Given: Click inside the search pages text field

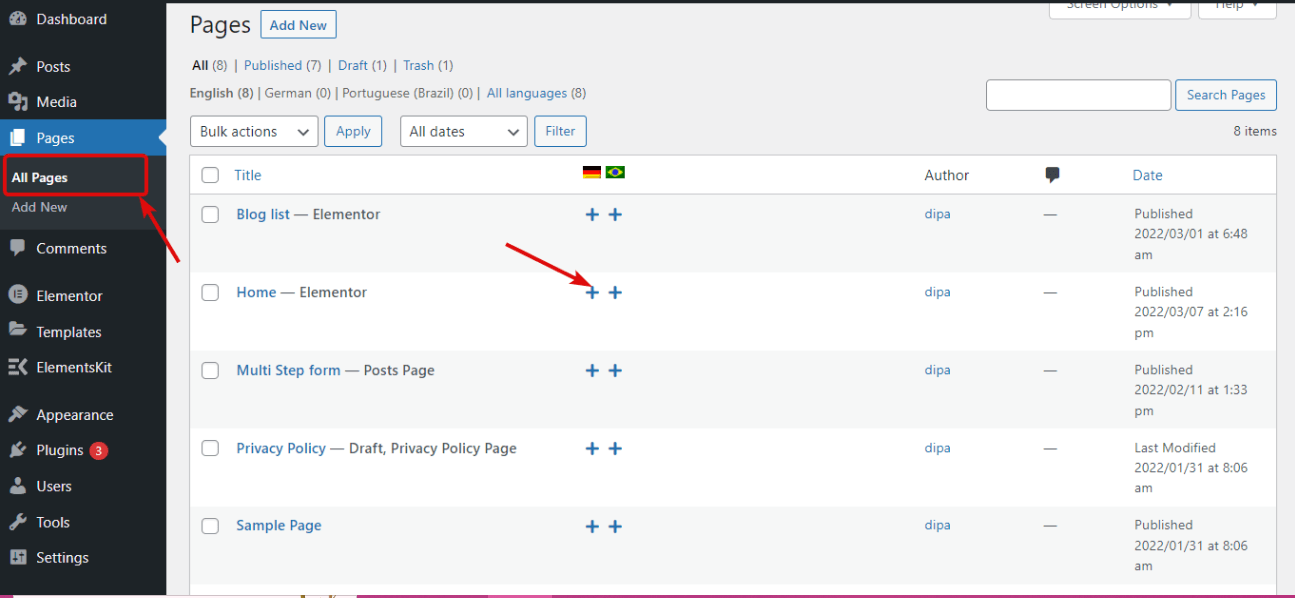Looking at the screenshot, I should click(x=1078, y=95).
